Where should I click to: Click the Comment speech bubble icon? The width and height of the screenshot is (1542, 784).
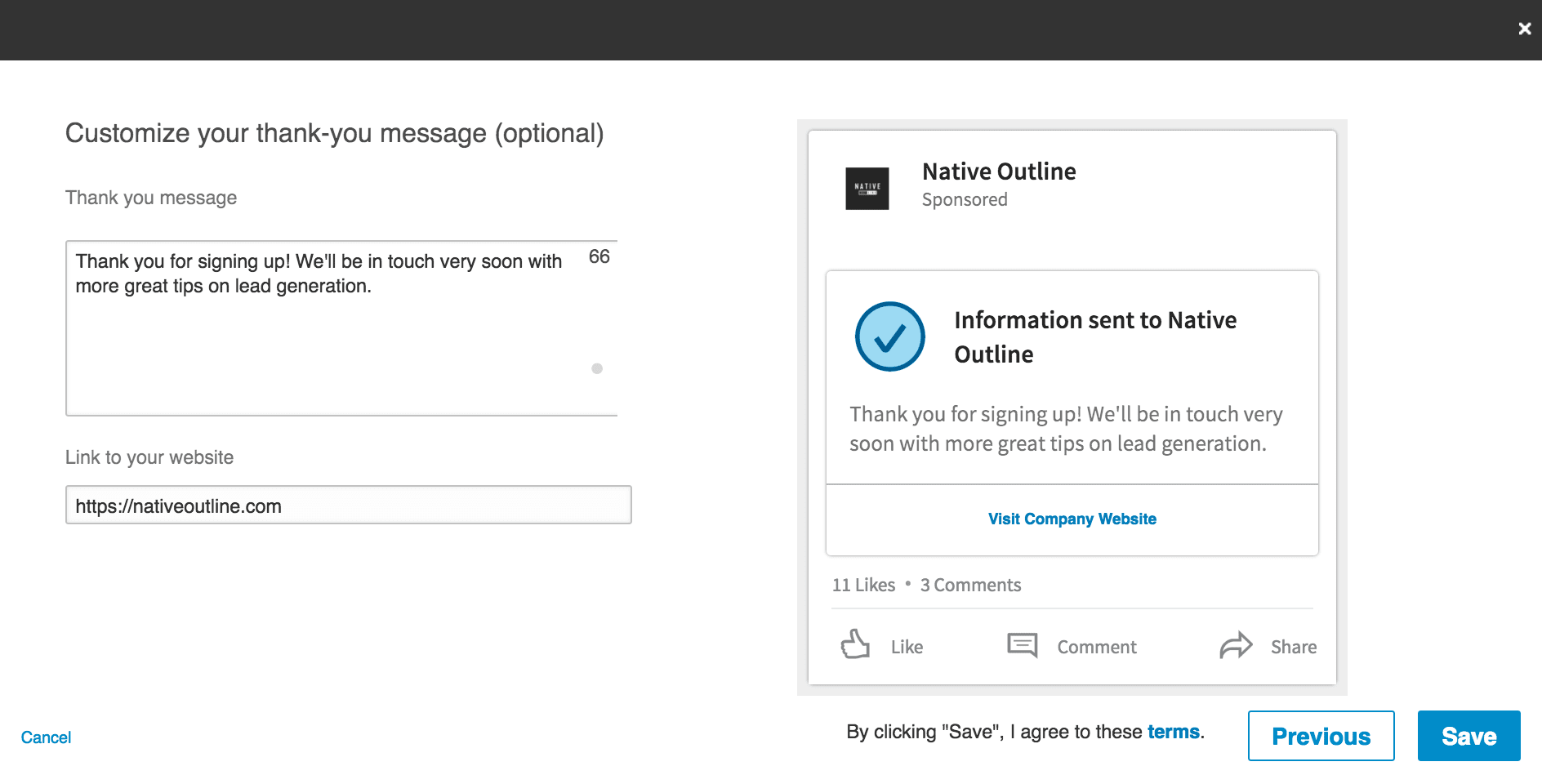(1022, 645)
